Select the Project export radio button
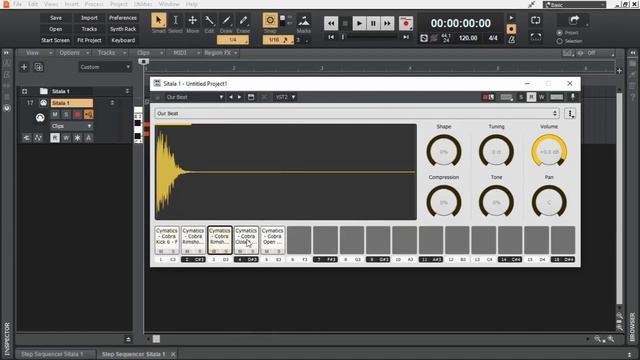640x360 pixels. [x=560, y=33]
